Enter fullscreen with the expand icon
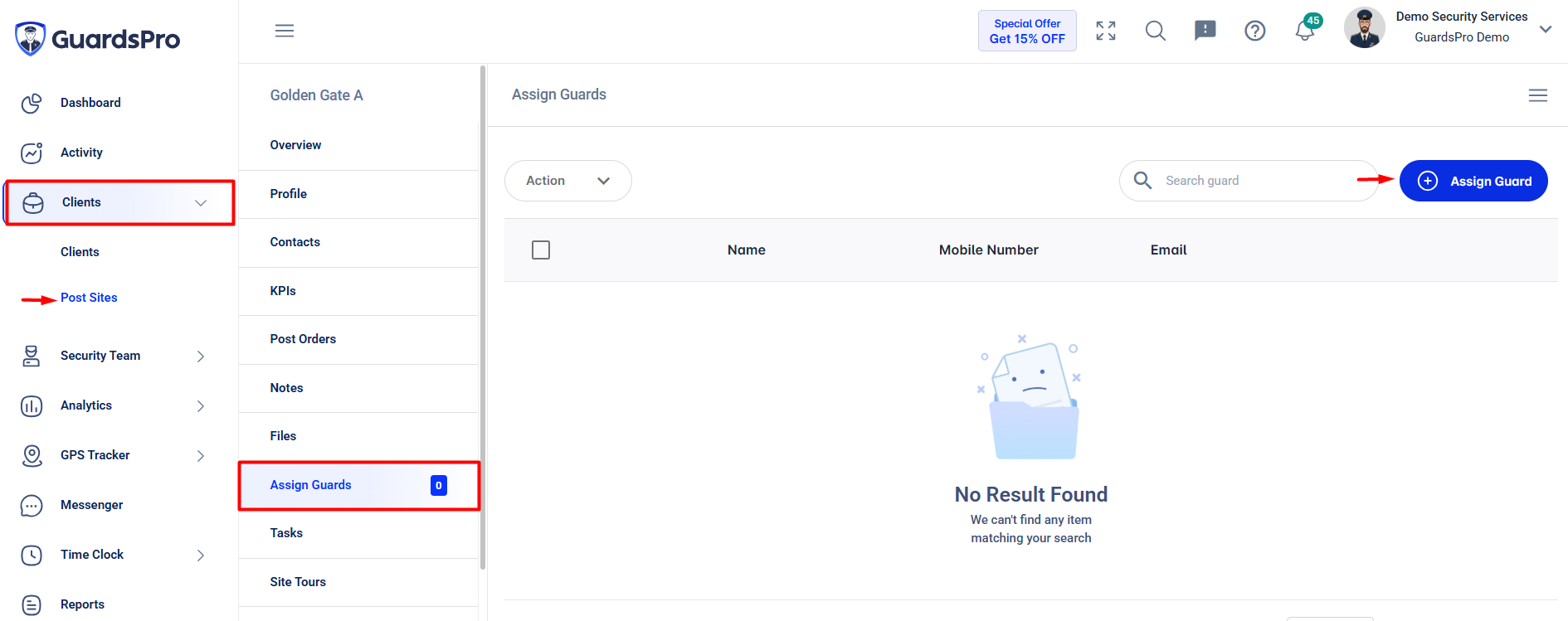Image resolution: width=1568 pixels, height=621 pixels. [x=1106, y=31]
